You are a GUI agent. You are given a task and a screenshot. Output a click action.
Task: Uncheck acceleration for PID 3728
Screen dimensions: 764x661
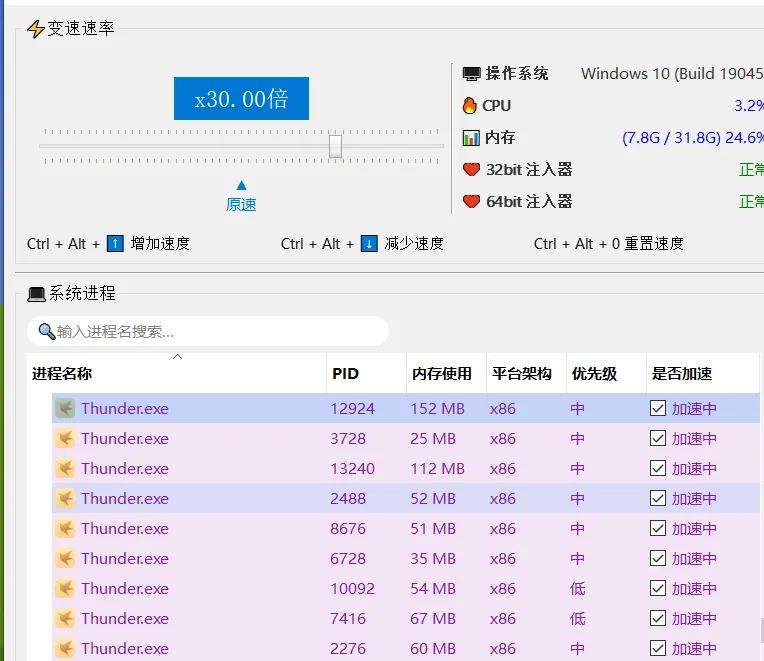[x=658, y=438]
